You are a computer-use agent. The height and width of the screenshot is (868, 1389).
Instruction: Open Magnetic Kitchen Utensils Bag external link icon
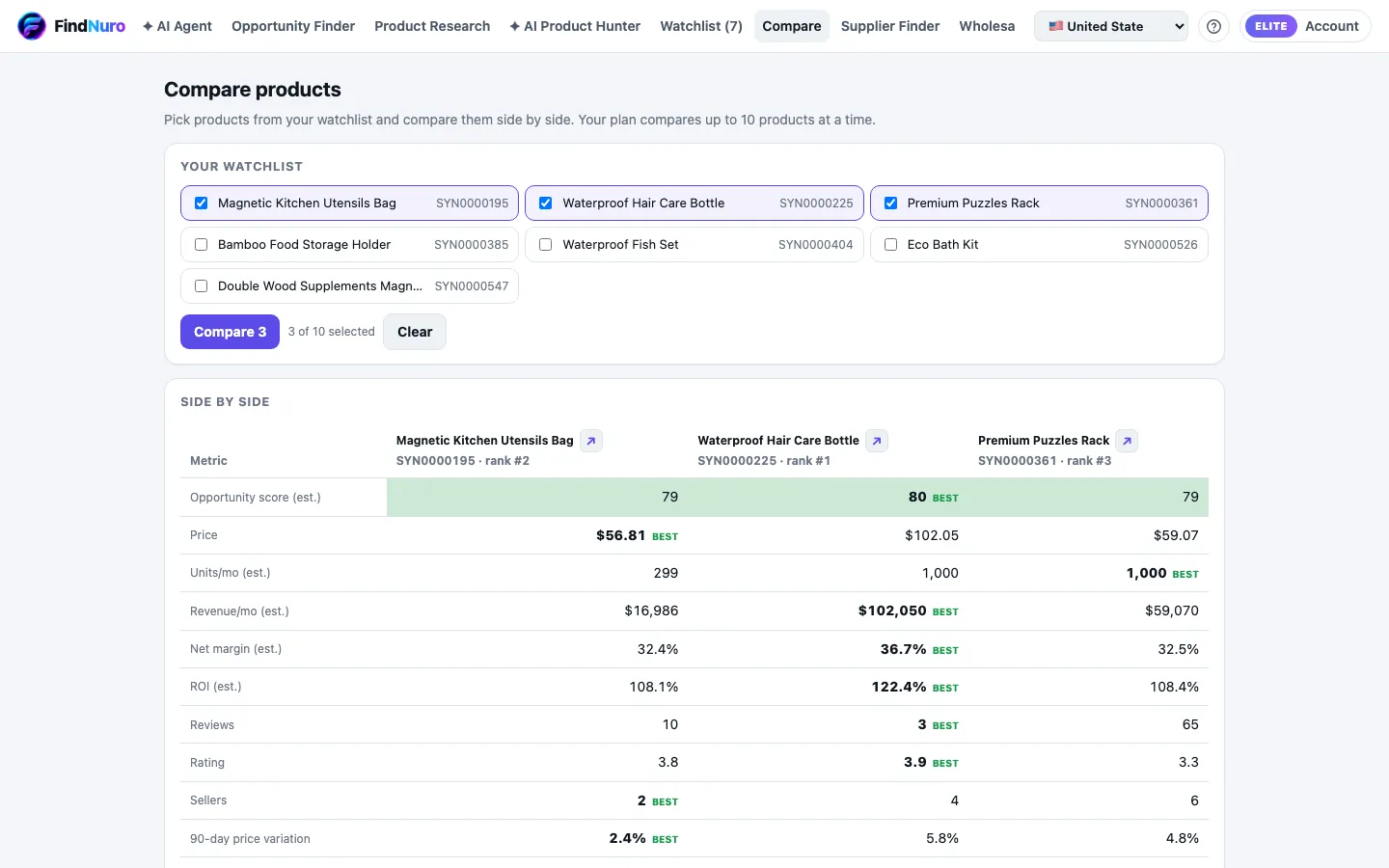pos(591,441)
